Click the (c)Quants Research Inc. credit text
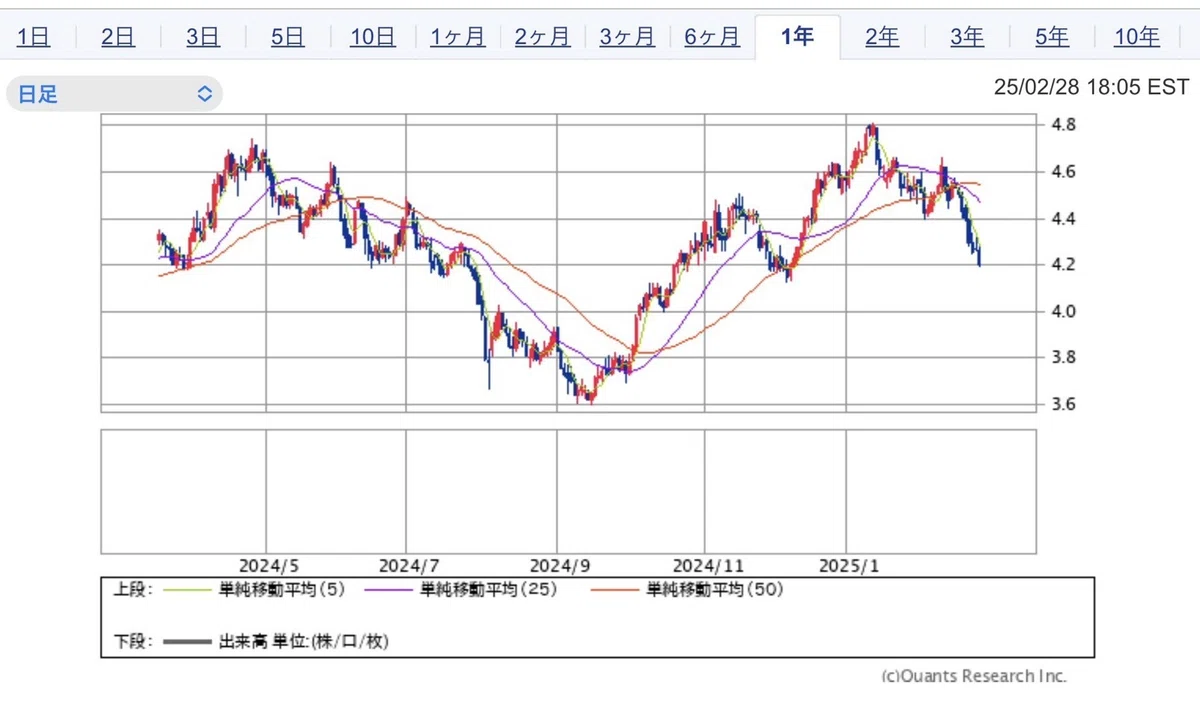Image resolution: width=1200 pixels, height=707 pixels. pos(974,676)
